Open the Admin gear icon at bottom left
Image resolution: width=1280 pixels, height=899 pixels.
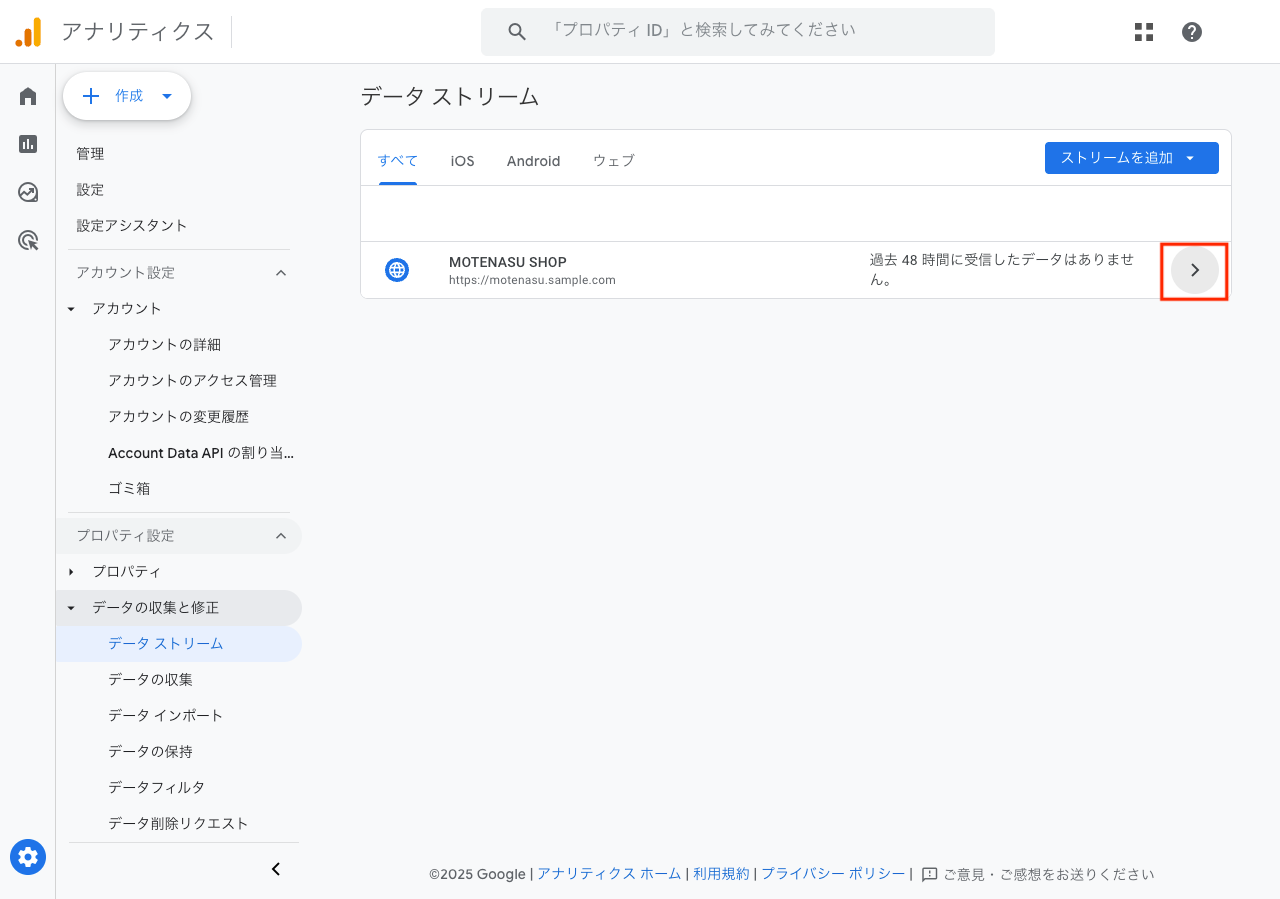coord(27,857)
